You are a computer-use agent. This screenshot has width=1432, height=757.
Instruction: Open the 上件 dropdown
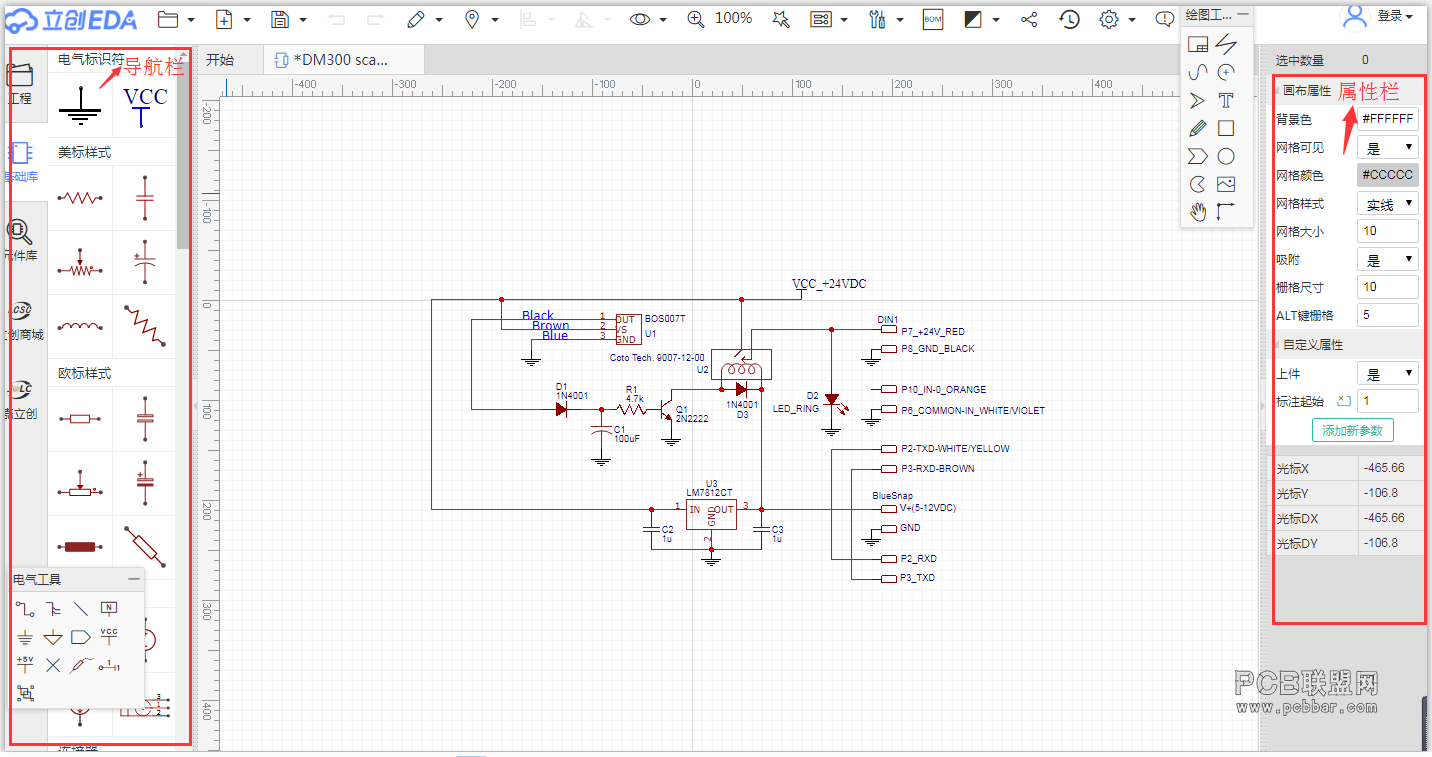pos(1388,373)
